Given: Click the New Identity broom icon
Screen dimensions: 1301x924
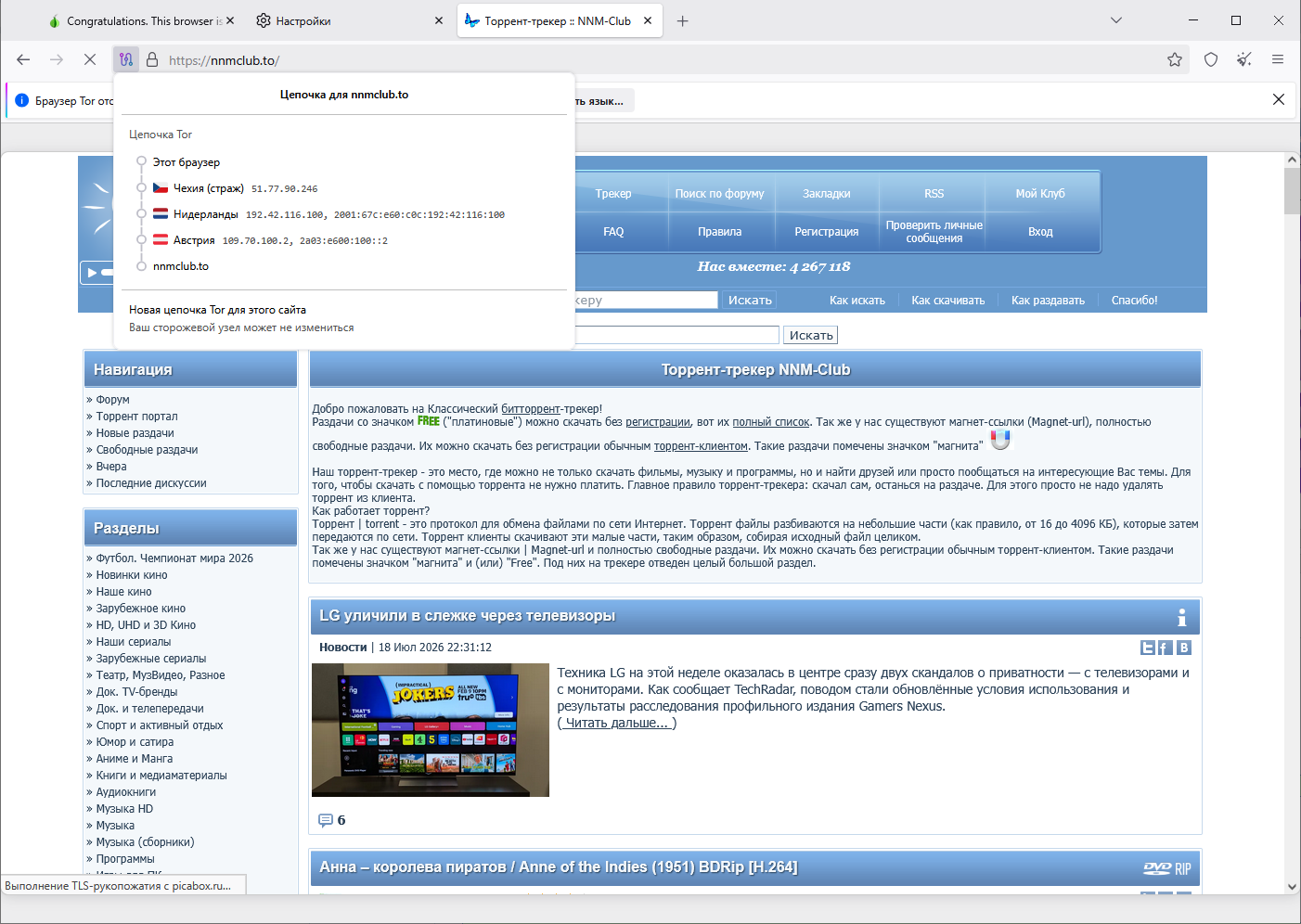Looking at the screenshot, I should (x=1244, y=59).
